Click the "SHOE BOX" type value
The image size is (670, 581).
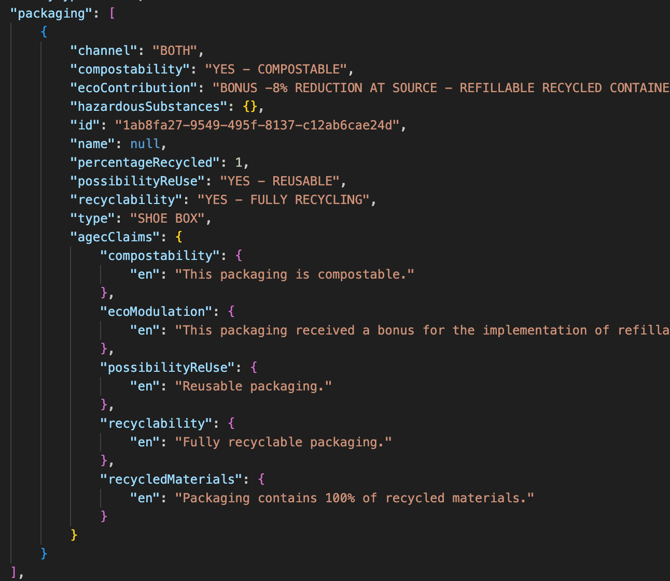point(166,218)
